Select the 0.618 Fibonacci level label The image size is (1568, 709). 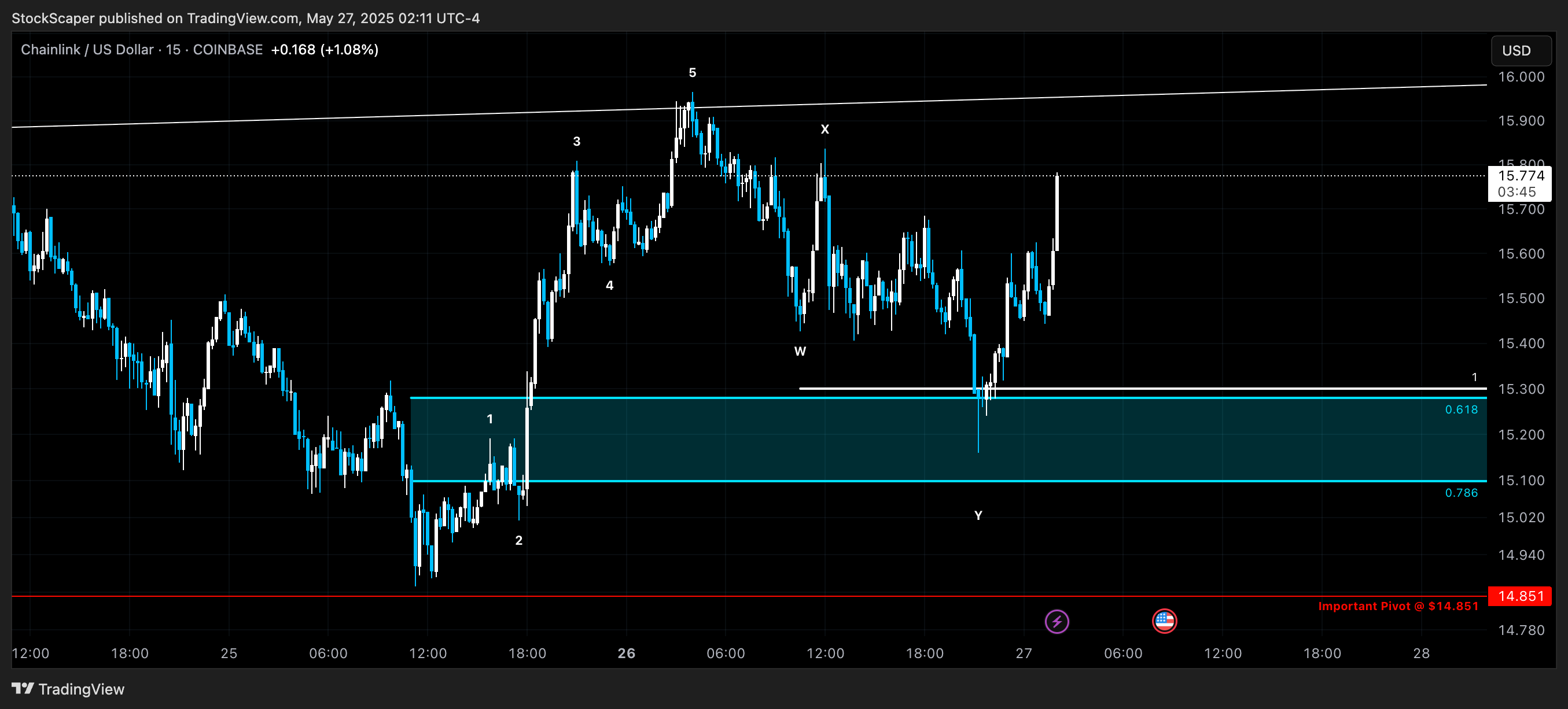coord(1461,409)
